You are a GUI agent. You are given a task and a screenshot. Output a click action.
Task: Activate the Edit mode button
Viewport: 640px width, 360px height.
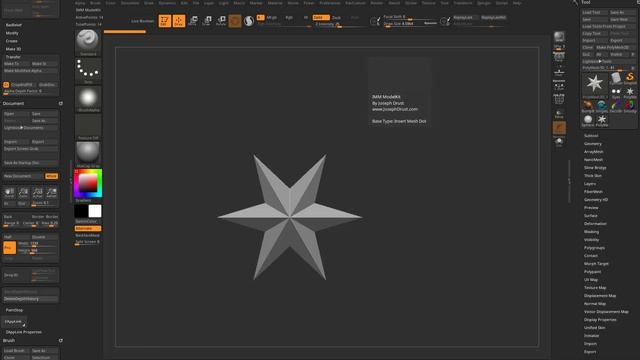click(x=164, y=21)
